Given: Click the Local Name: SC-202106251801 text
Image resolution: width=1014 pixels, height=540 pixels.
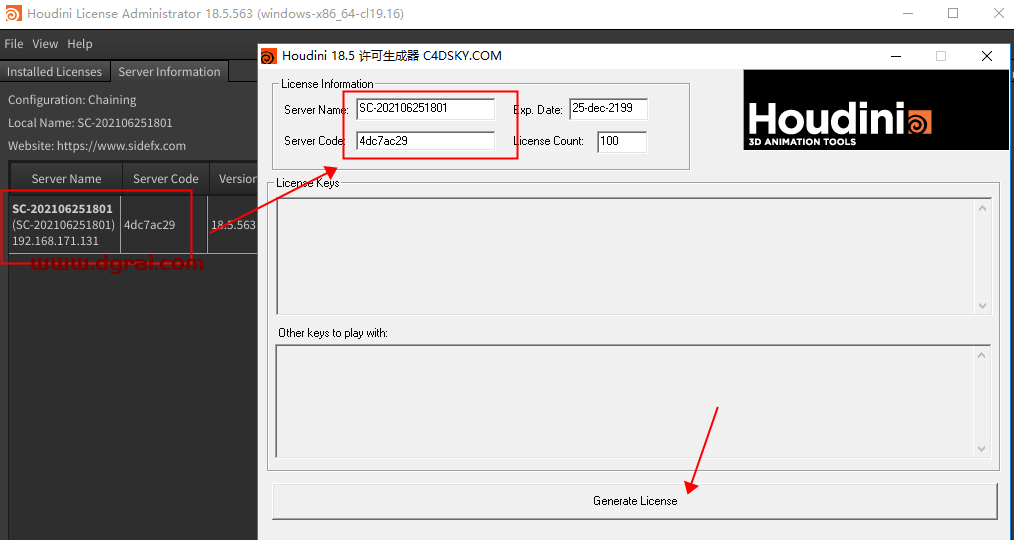Looking at the screenshot, I should coord(90,123).
